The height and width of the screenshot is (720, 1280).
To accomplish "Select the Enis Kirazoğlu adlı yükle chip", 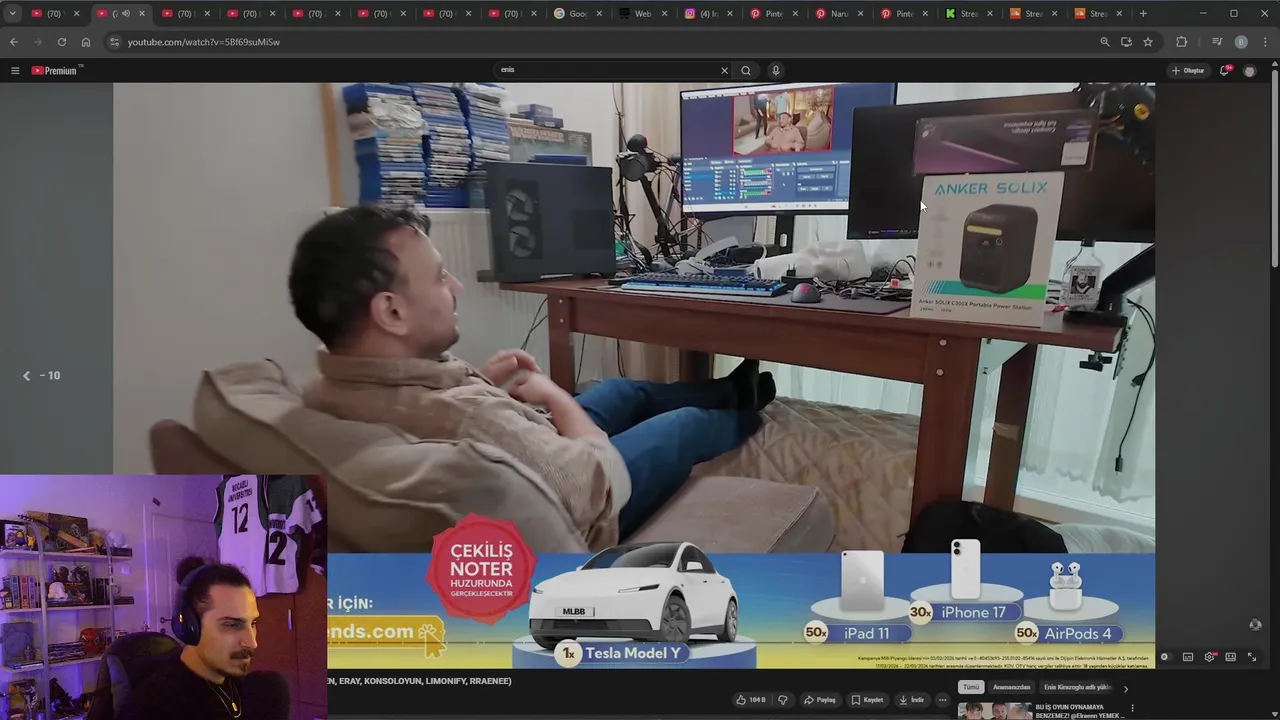I will click(x=1077, y=687).
